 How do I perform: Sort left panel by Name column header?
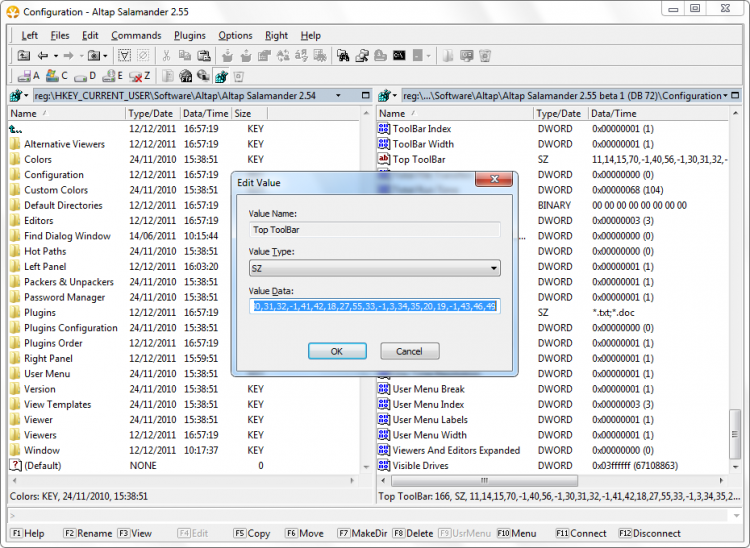point(60,114)
